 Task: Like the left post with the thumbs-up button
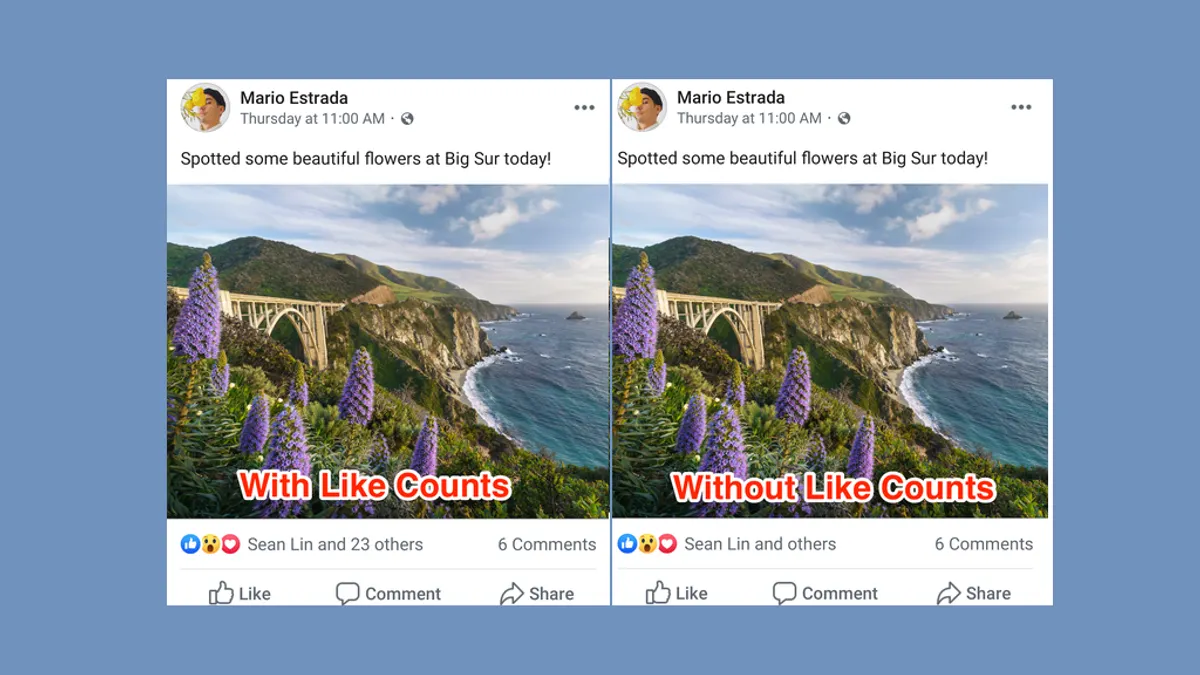pos(240,593)
